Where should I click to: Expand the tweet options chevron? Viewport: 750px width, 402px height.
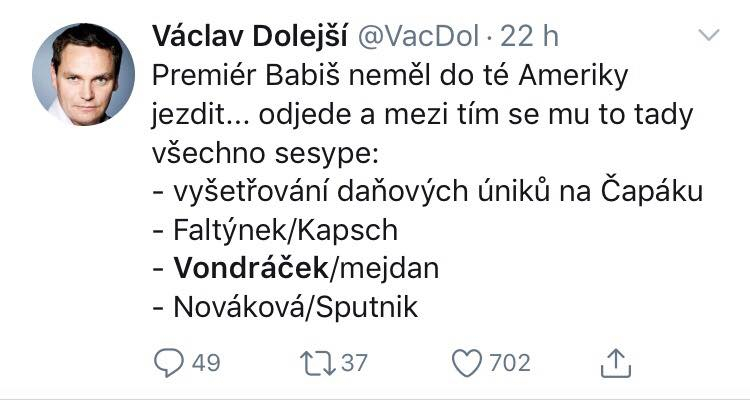(x=708, y=35)
